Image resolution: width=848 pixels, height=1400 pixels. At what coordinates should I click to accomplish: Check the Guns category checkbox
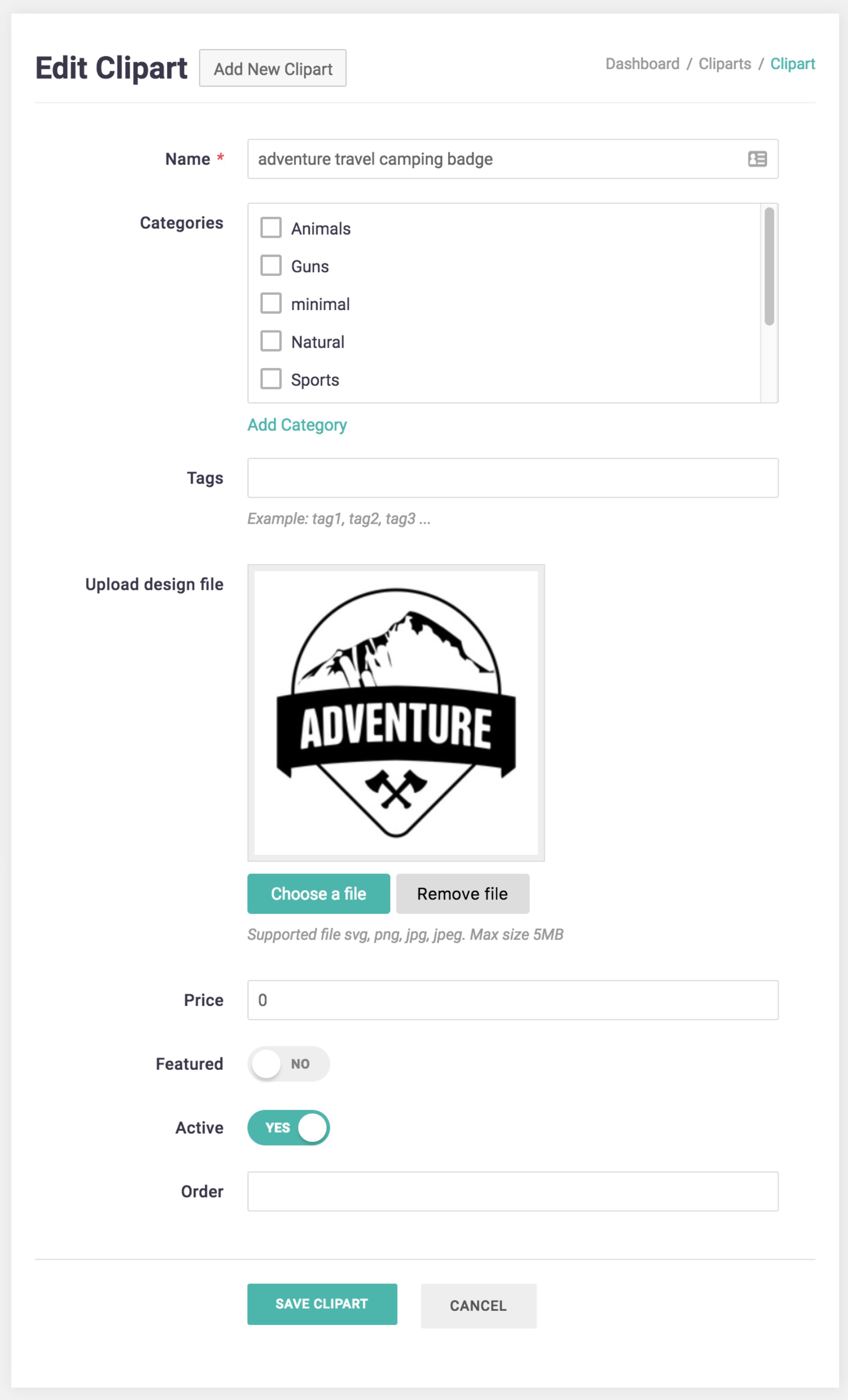coord(271,266)
